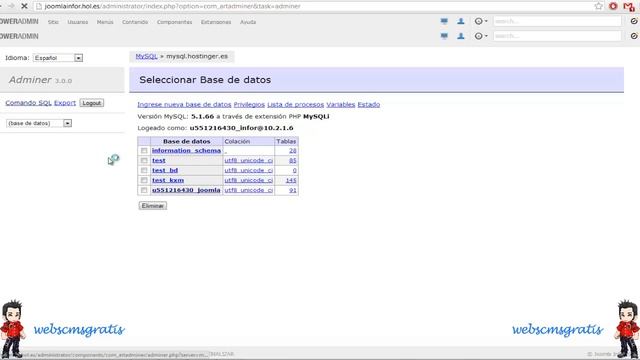Click table count 28 for information_schema
640x360 pixels.
coord(293,151)
